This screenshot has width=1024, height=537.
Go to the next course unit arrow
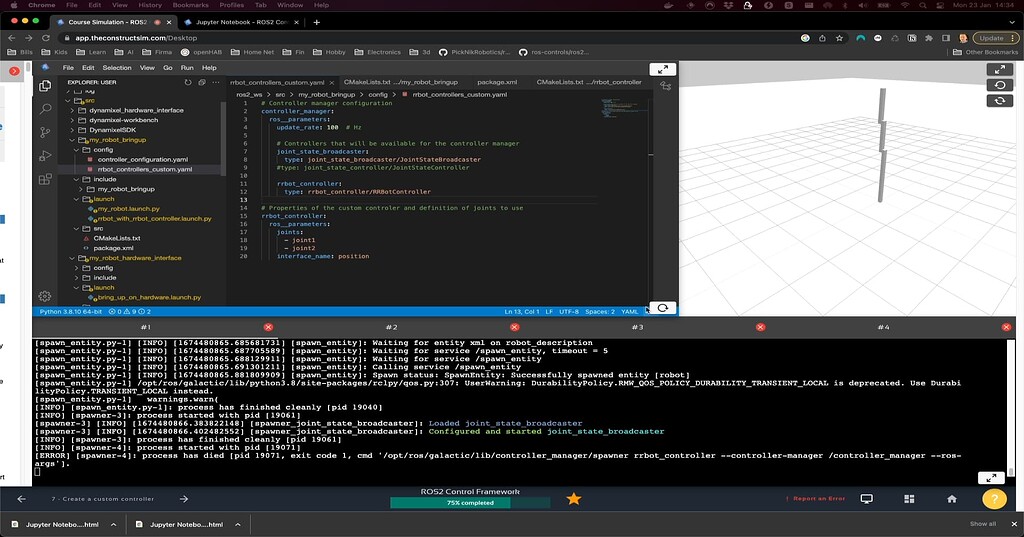click(x=184, y=498)
